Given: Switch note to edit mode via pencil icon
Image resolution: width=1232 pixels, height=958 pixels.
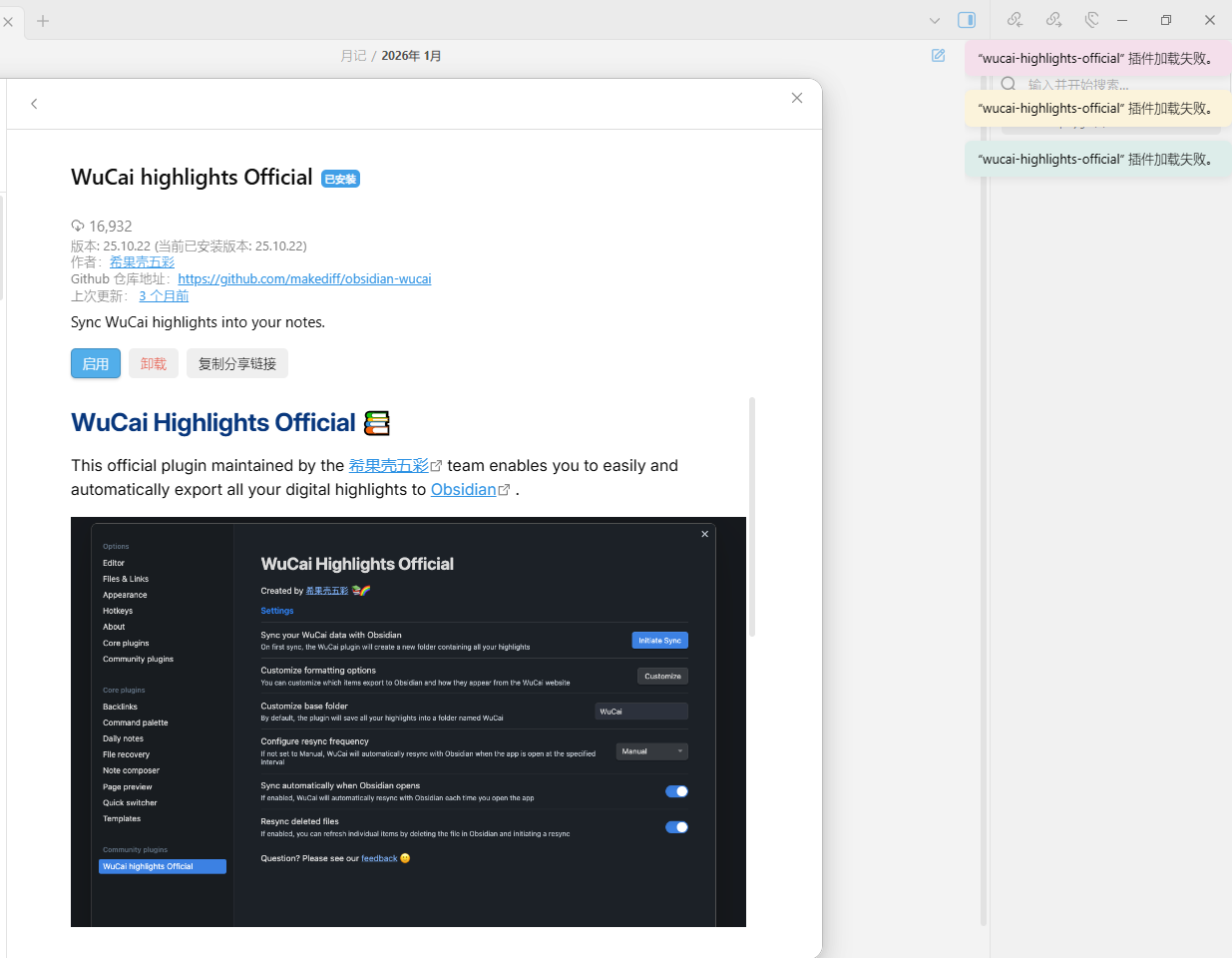Looking at the screenshot, I should [938, 56].
